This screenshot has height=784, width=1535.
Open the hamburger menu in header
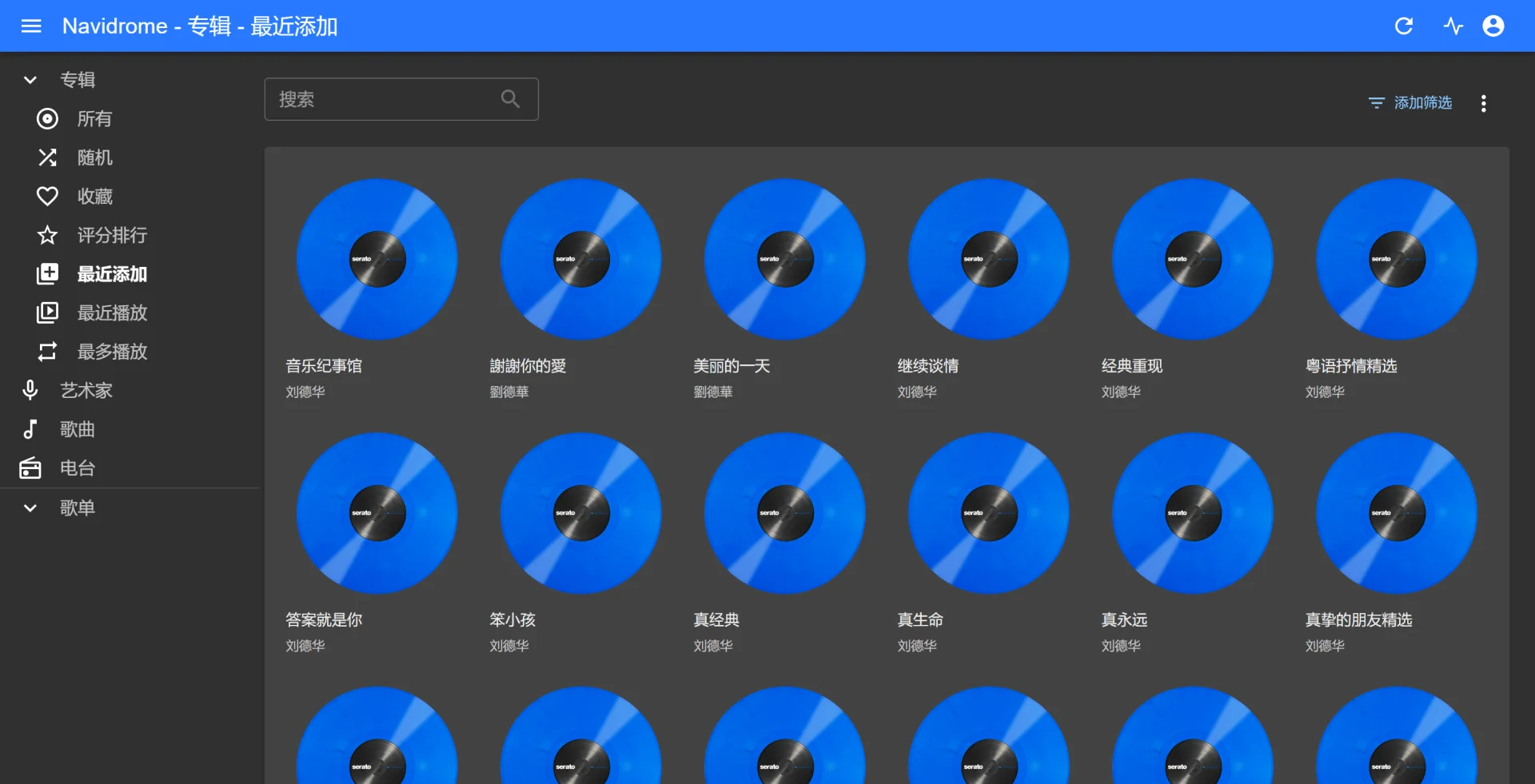click(x=31, y=26)
